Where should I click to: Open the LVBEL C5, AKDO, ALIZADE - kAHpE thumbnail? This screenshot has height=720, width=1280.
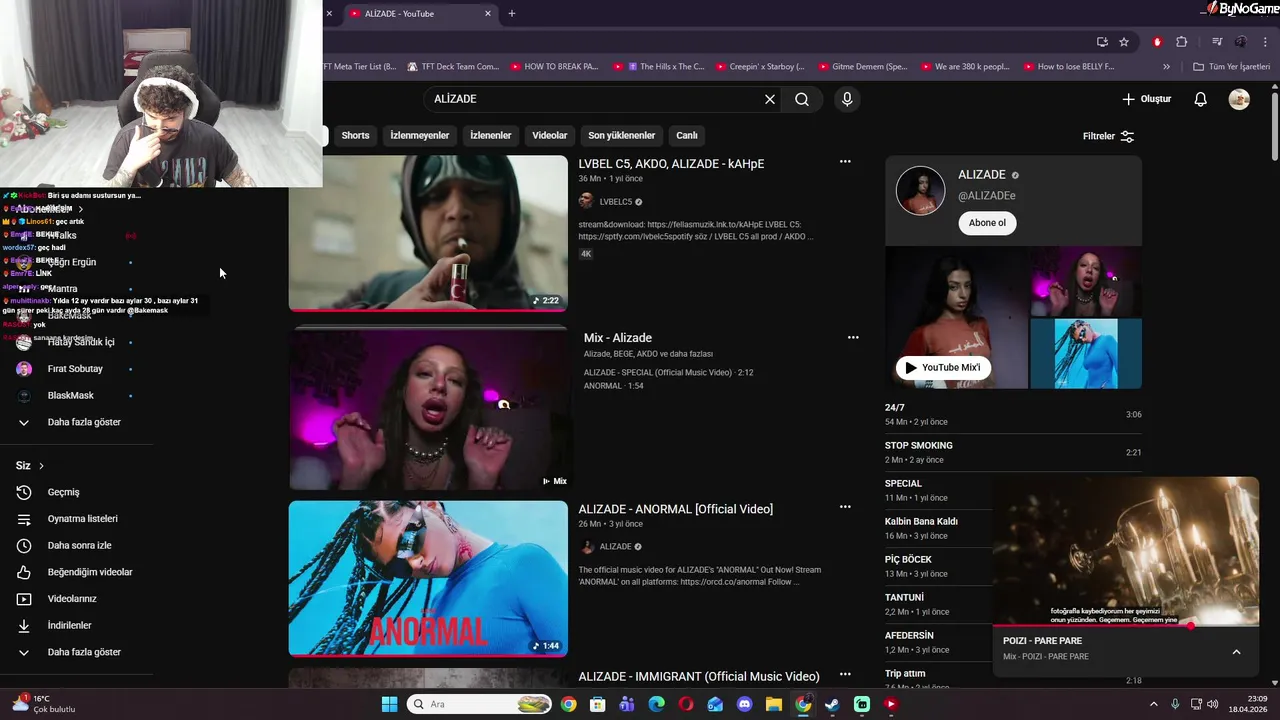tap(428, 233)
